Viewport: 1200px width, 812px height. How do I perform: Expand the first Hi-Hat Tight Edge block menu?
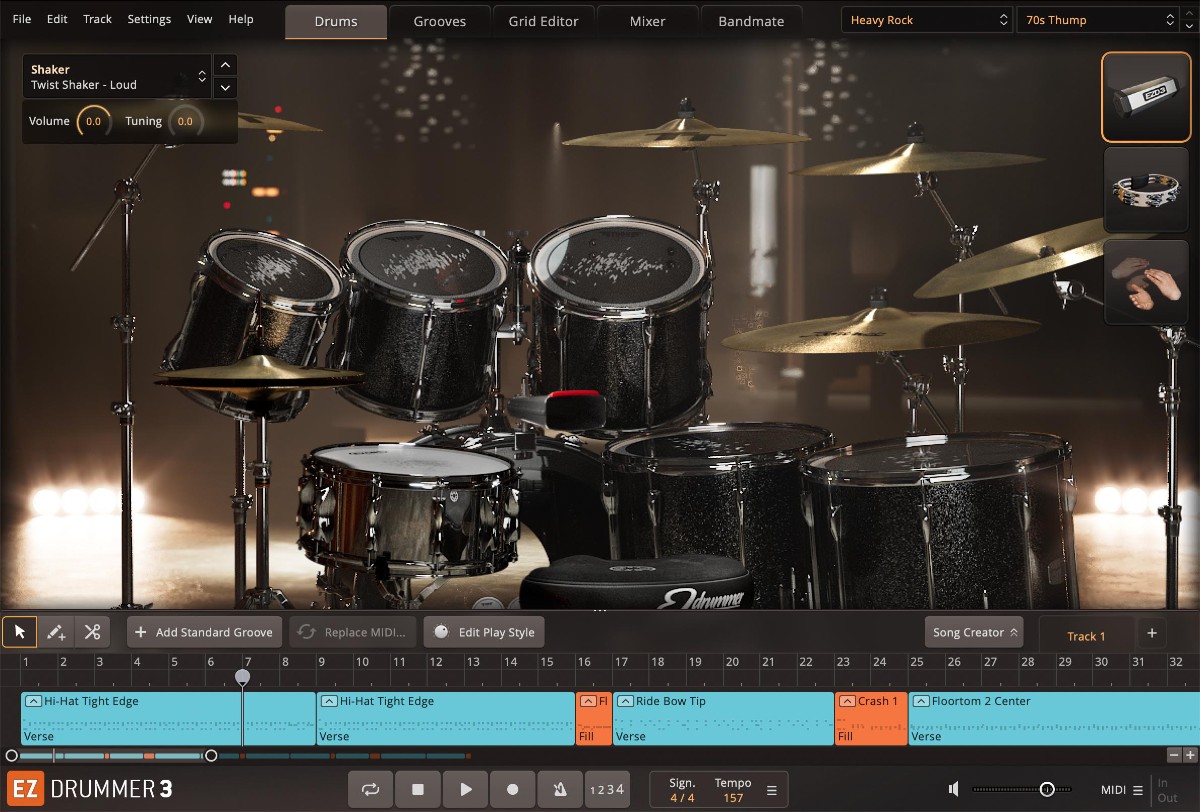tap(33, 701)
